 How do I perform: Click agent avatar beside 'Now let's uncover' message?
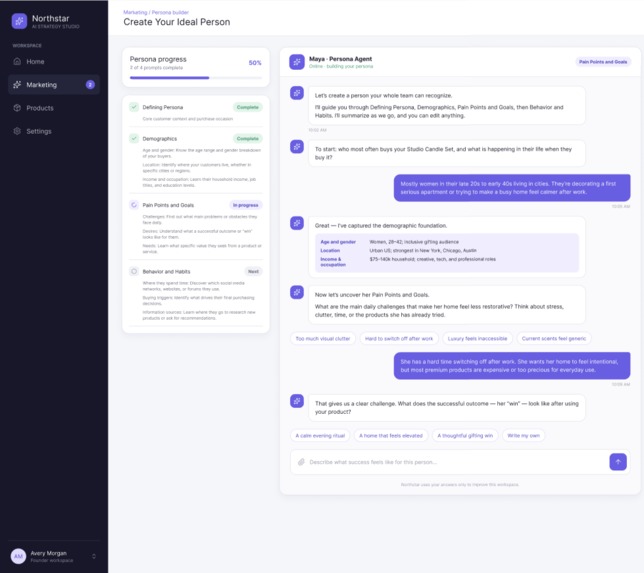(x=297, y=292)
